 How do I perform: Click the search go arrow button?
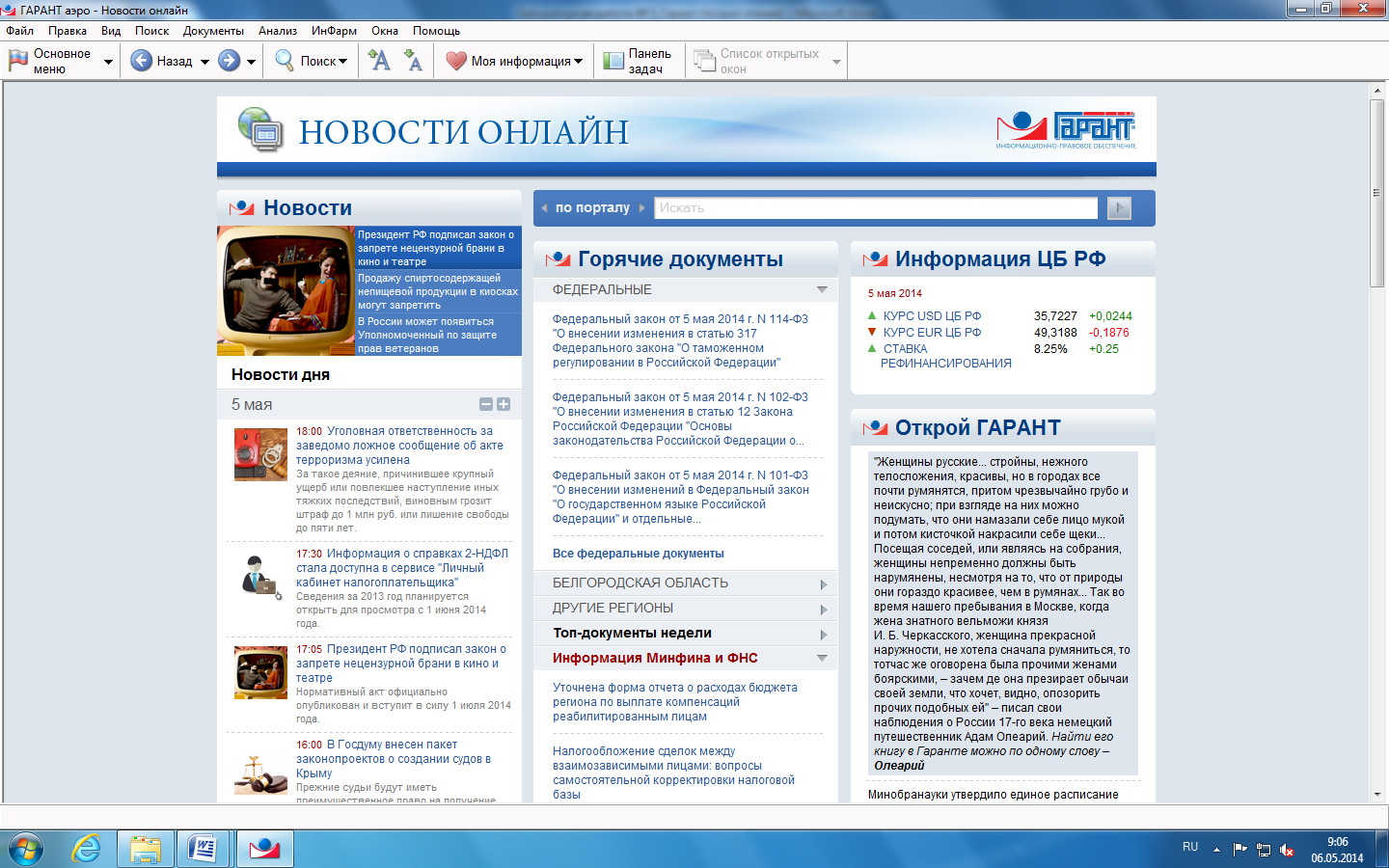[x=1119, y=207]
